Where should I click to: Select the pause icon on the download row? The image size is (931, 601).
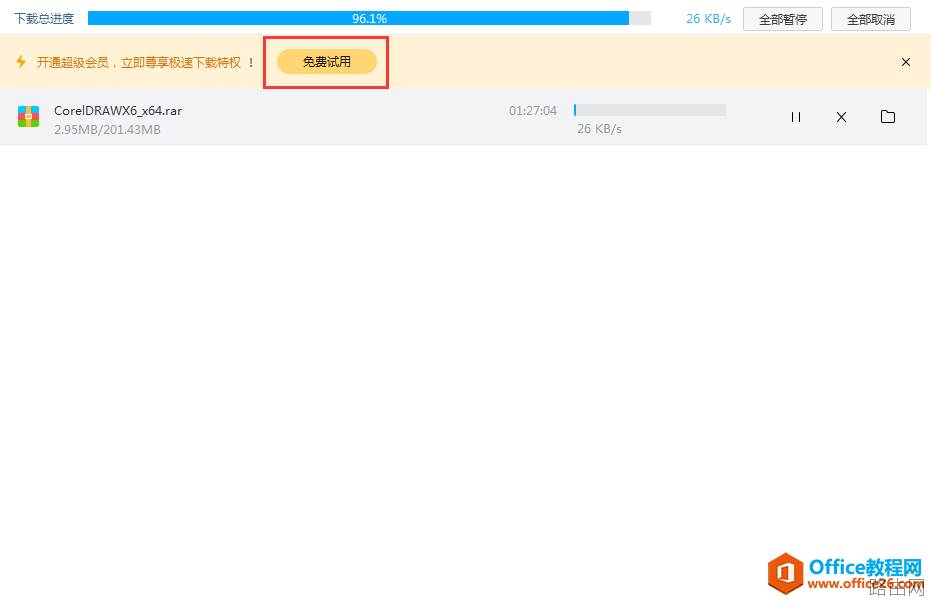795,117
